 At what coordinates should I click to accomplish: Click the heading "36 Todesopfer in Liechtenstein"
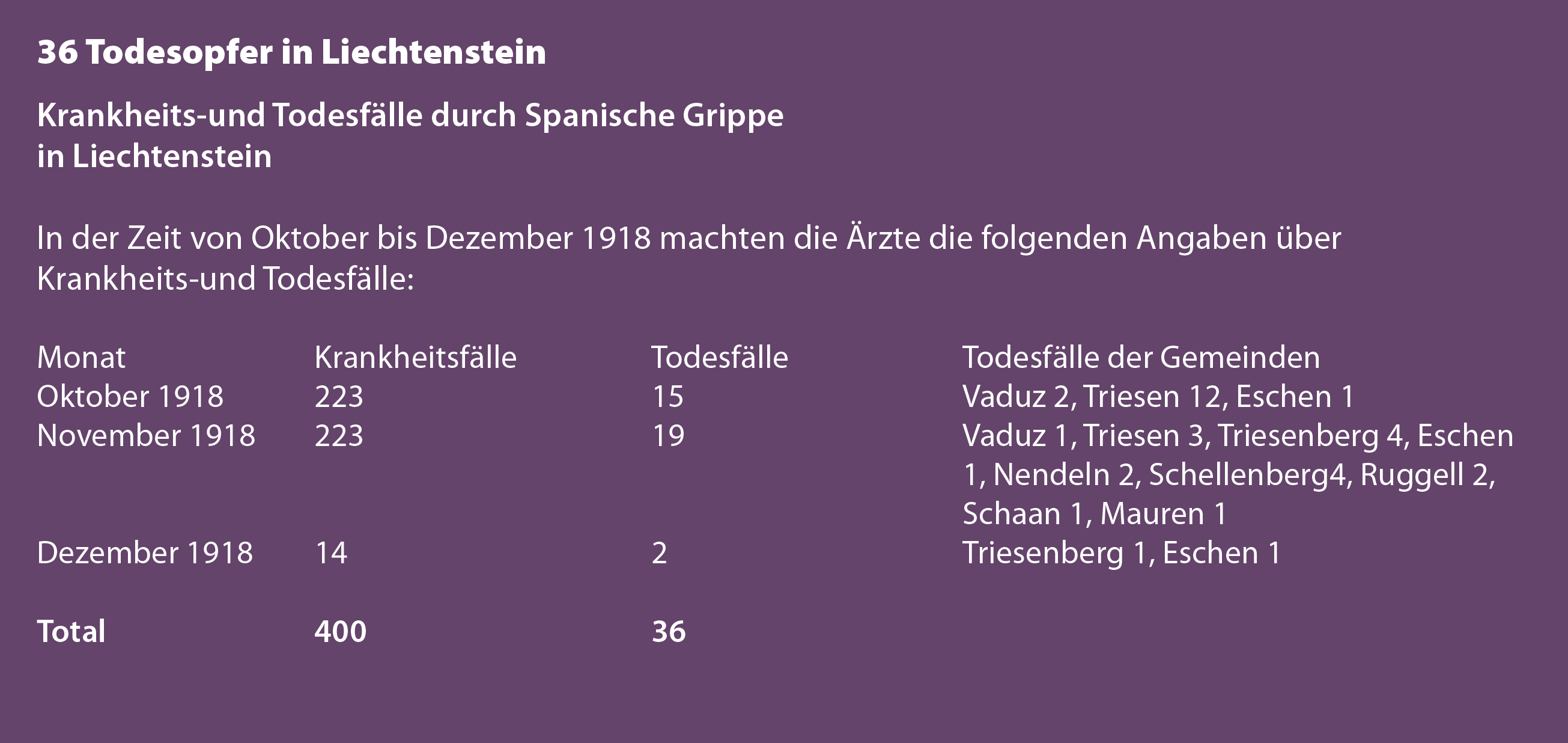291,52
